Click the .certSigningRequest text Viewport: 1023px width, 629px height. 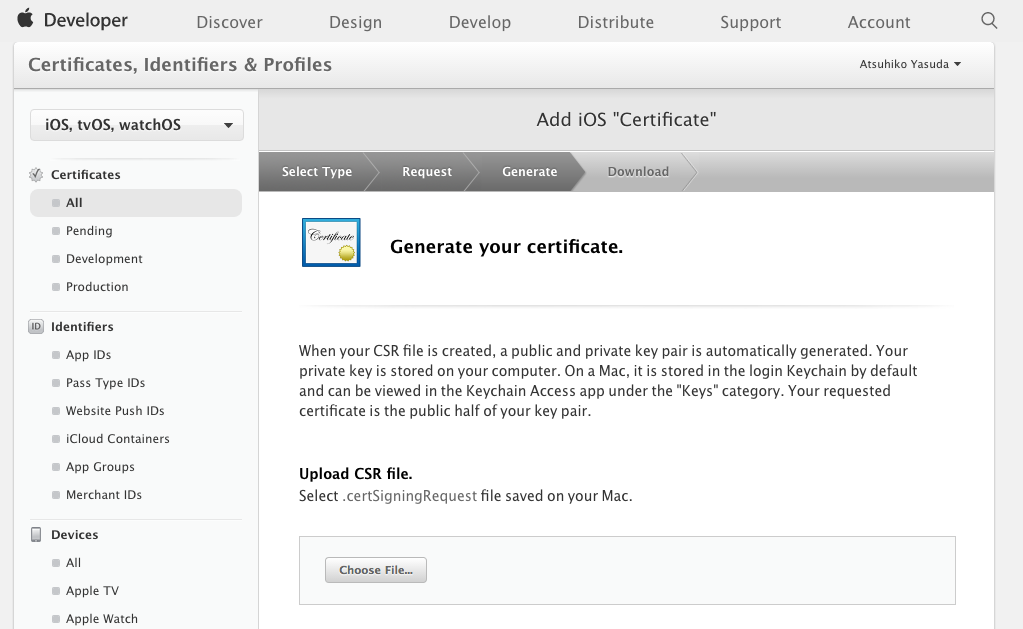tap(410, 496)
